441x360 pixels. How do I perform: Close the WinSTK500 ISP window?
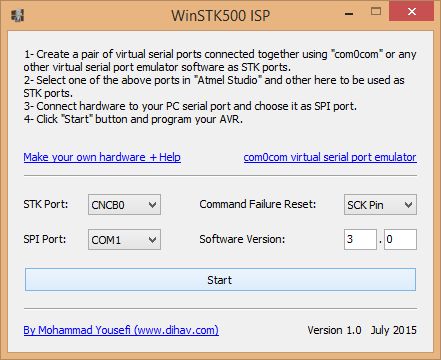[412, 12]
